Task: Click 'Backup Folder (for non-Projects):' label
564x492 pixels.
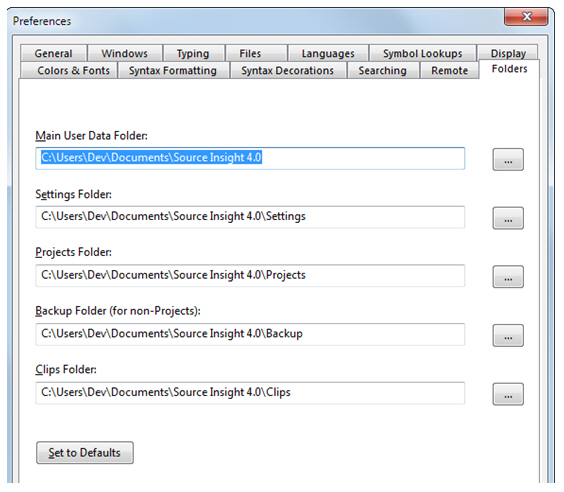Action: tap(118, 311)
